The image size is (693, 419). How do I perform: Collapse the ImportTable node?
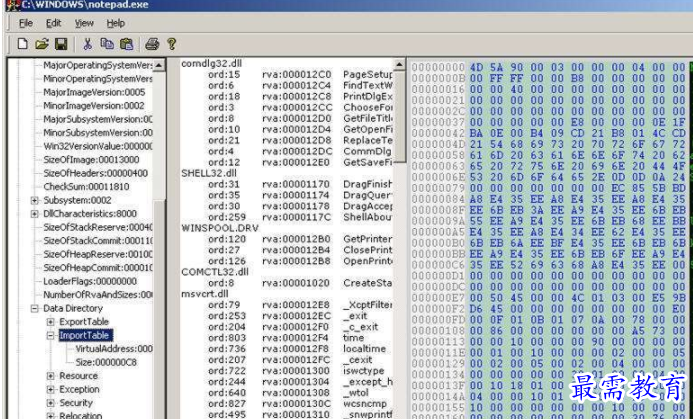coord(51,335)
